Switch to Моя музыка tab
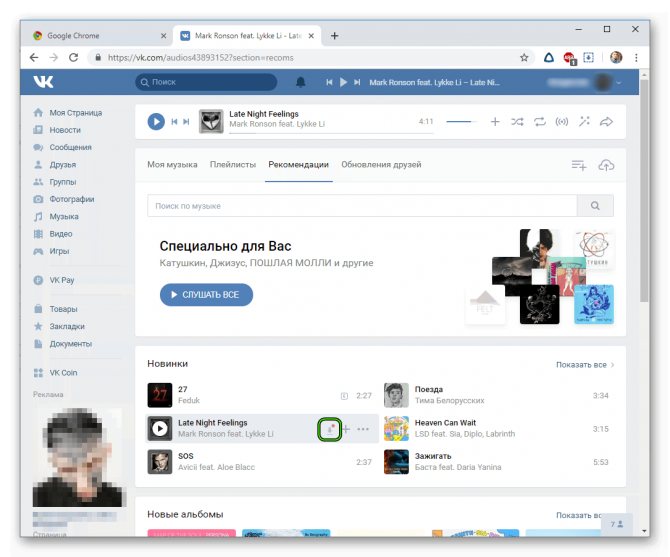 [x=172, y=164]
